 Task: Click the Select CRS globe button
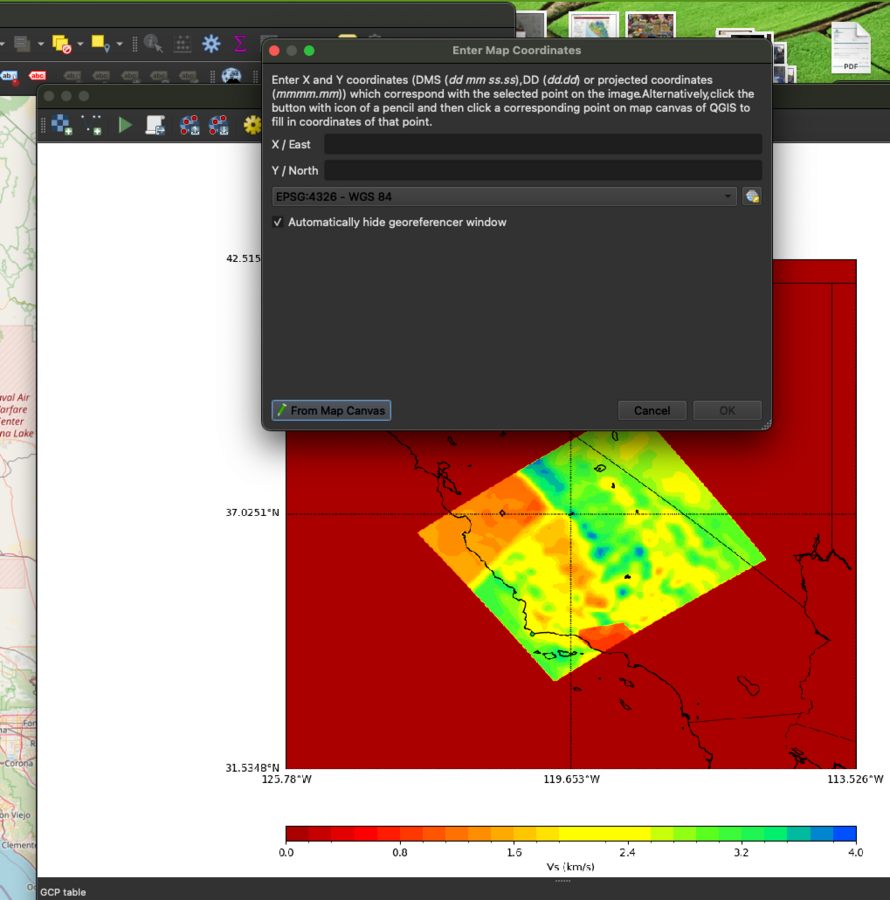752,197
